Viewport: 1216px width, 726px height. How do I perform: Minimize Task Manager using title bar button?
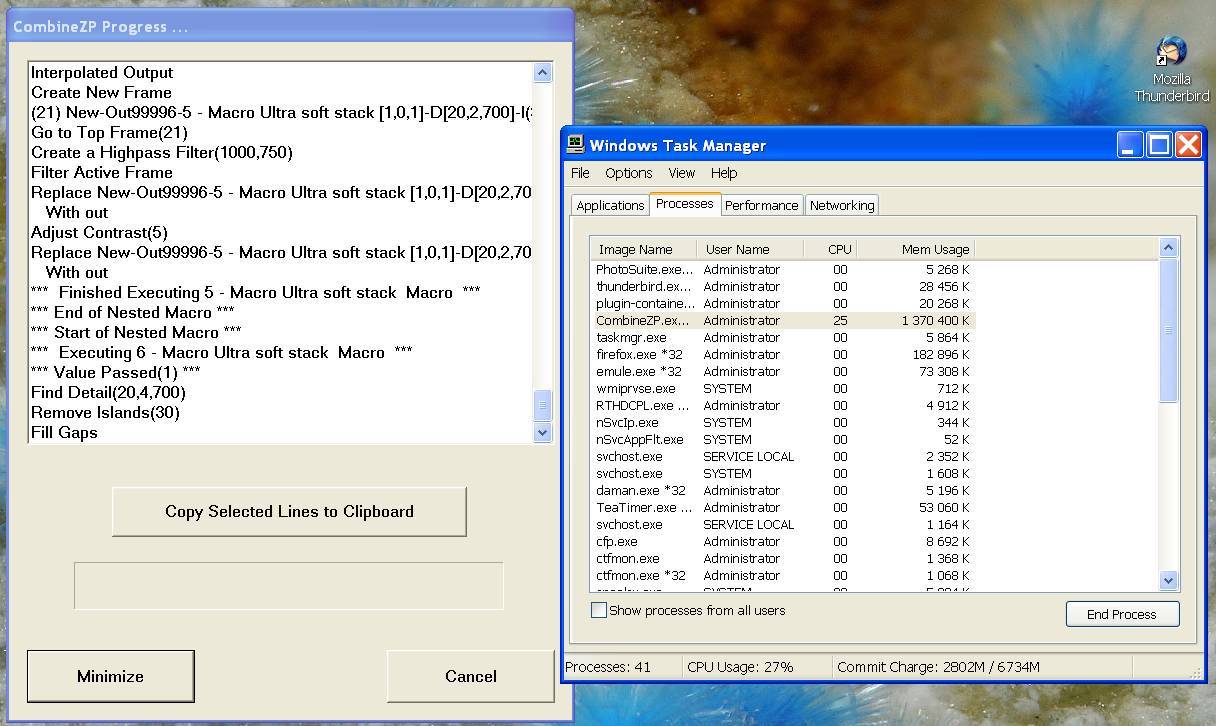click(1129, 145)
